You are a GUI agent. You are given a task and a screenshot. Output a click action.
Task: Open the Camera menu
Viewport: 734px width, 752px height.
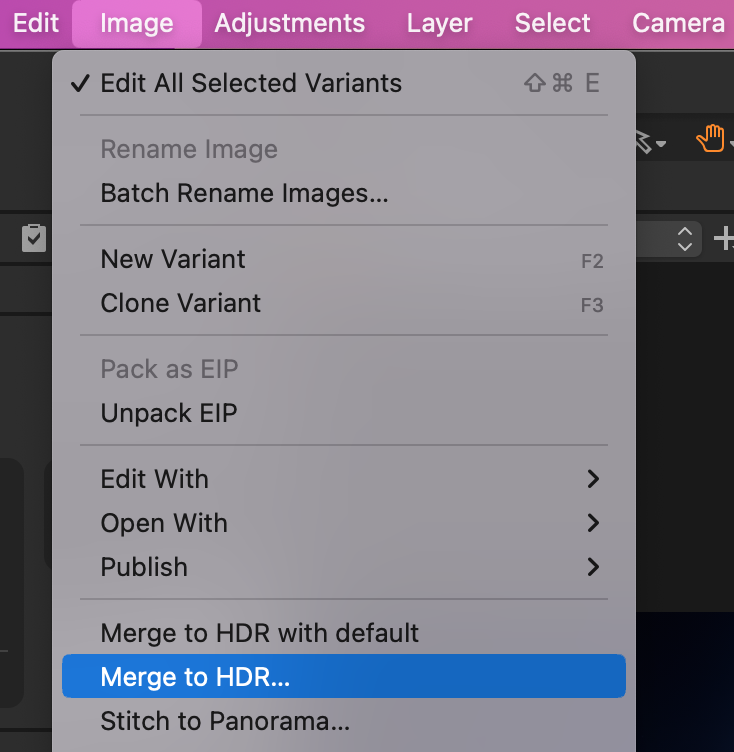click(678, 23)
